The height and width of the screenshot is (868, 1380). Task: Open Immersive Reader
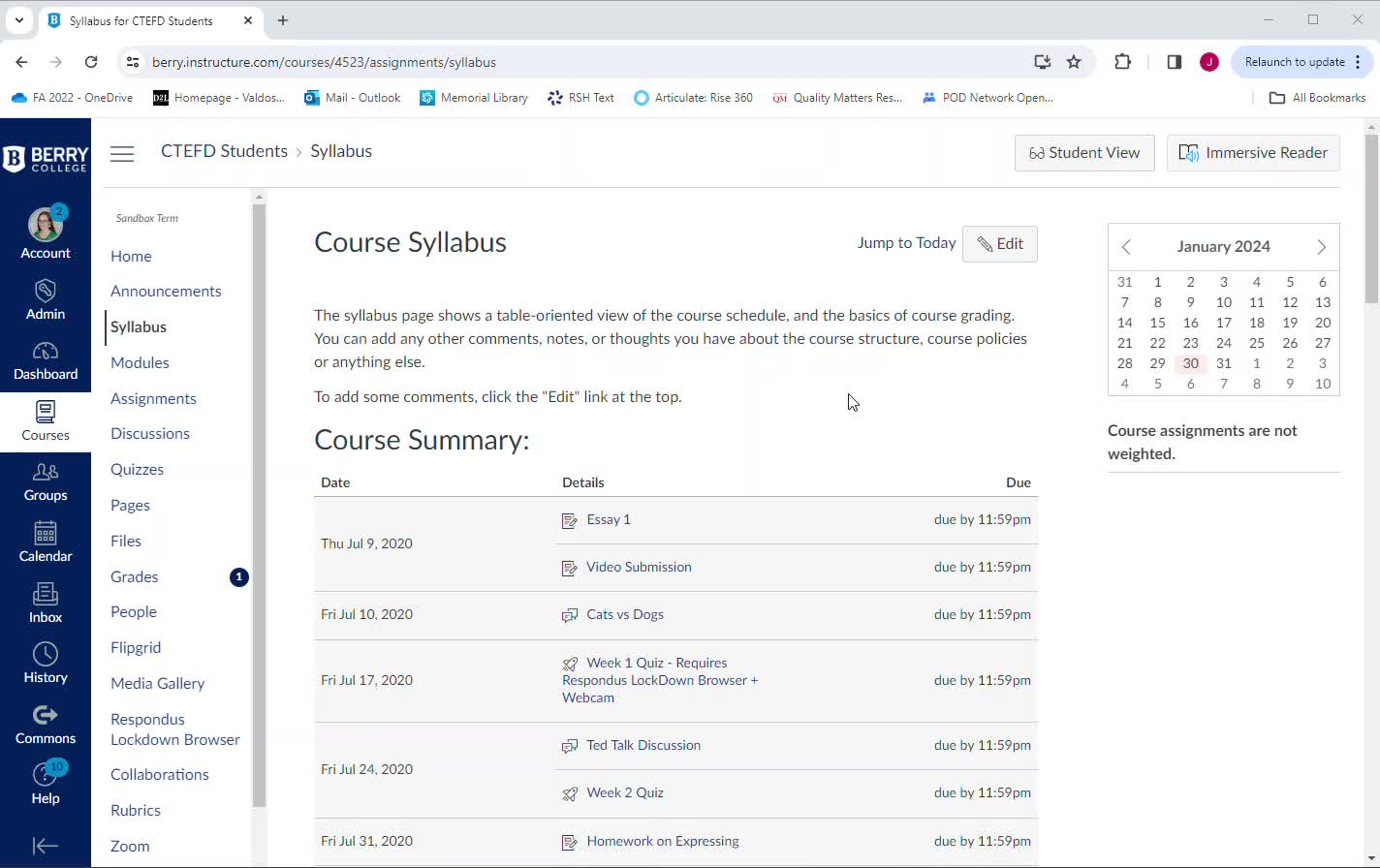(1253, 153)
